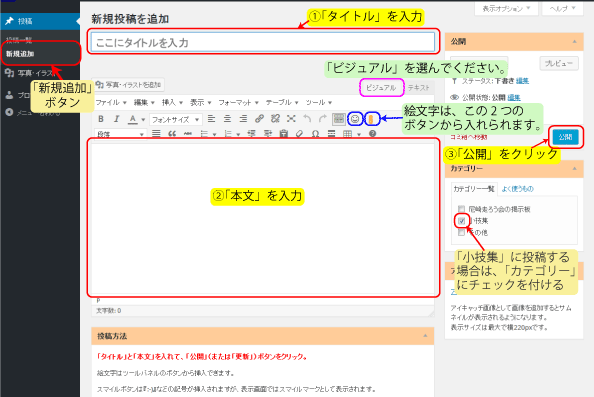Check the その他 category checkbox
The width and height of the screenshot is (594, 397).
pos(461,232)
